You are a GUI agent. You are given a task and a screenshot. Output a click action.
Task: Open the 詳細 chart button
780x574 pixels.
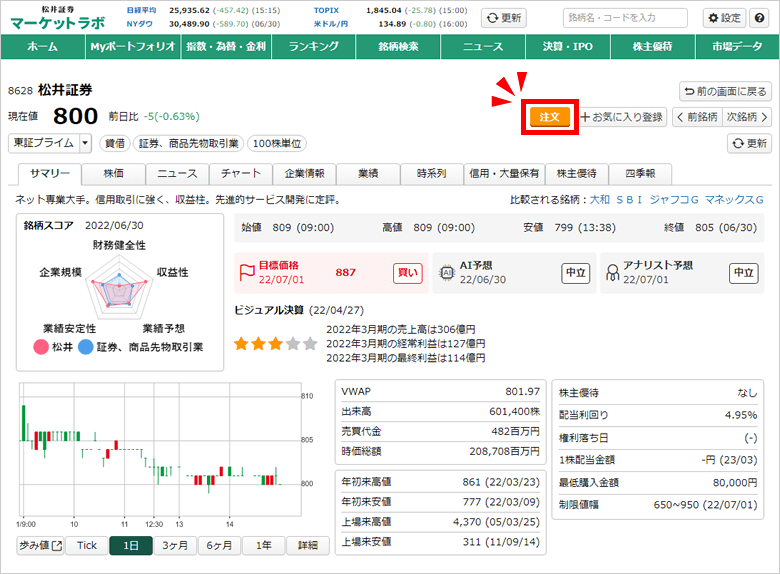pyautogui.click(x=308, y=546)
